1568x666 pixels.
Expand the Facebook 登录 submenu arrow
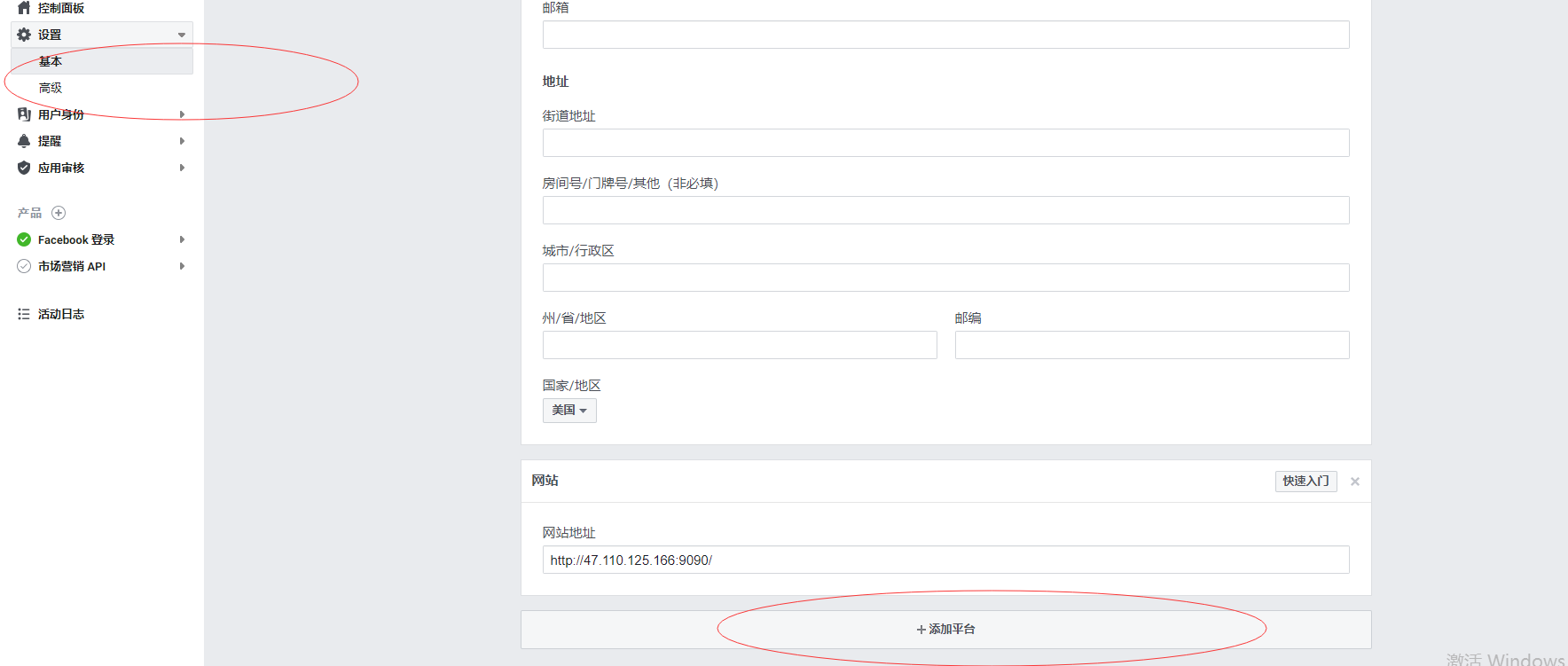click(x=182, y=239)
